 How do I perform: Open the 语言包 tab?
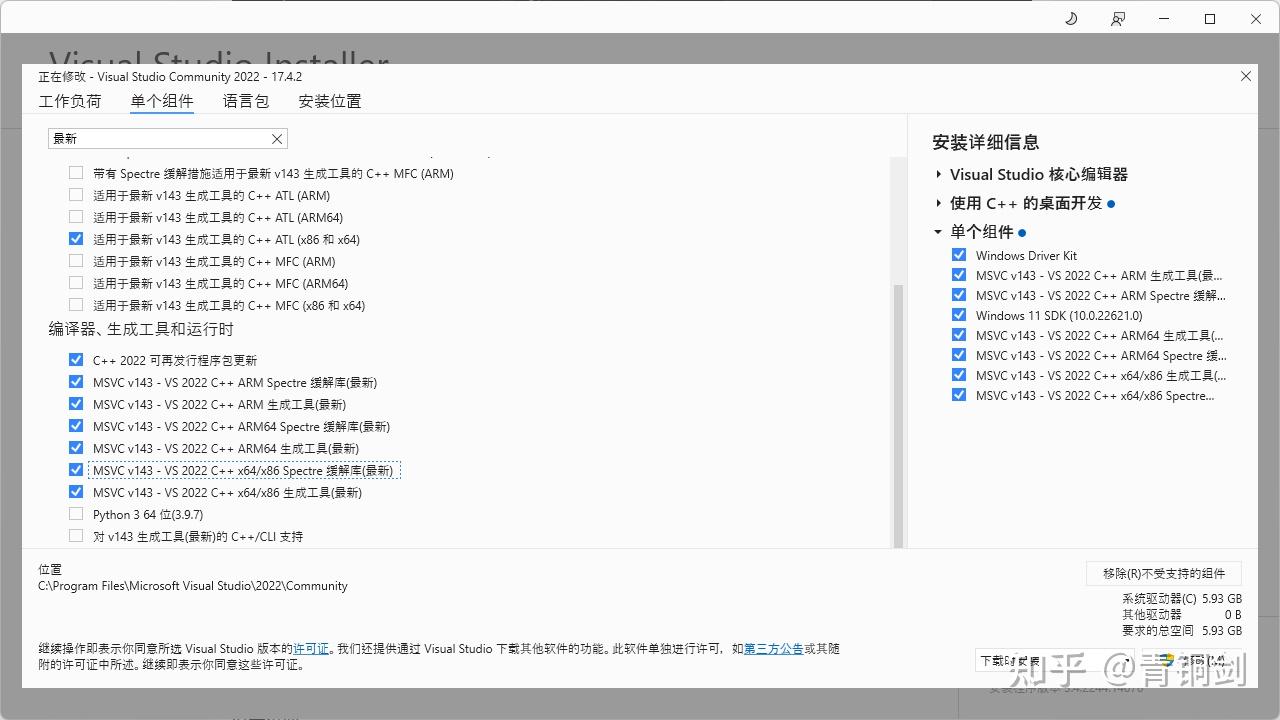(245, 100)
